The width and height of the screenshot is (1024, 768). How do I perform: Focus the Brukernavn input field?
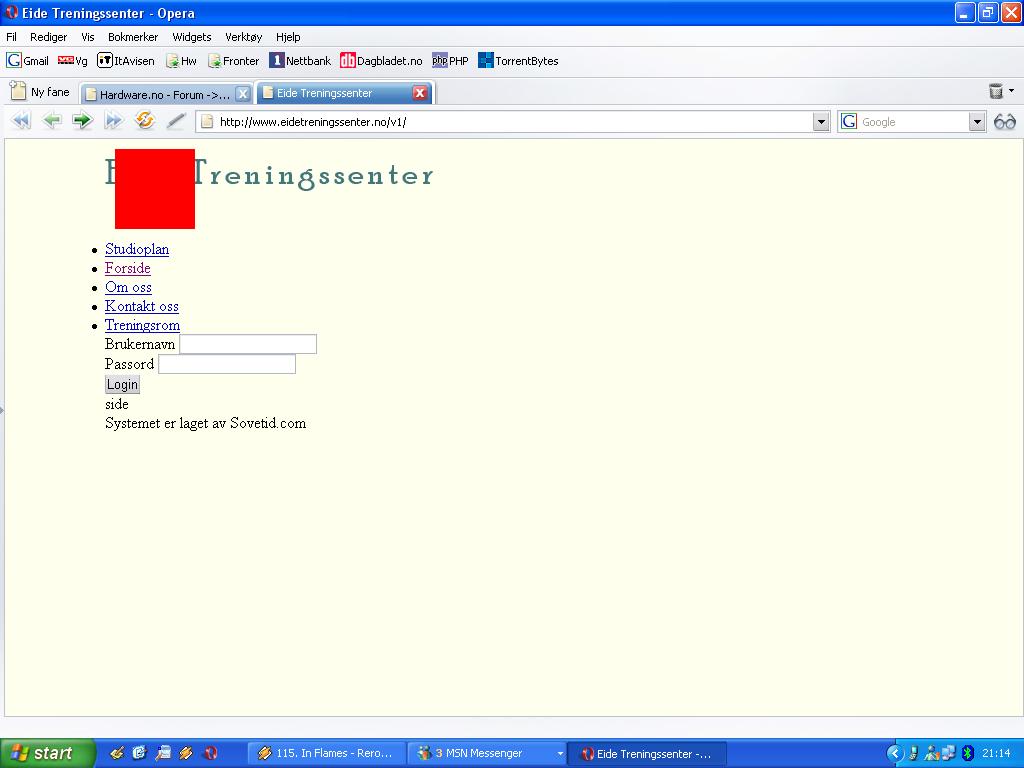tap(248, 344)
